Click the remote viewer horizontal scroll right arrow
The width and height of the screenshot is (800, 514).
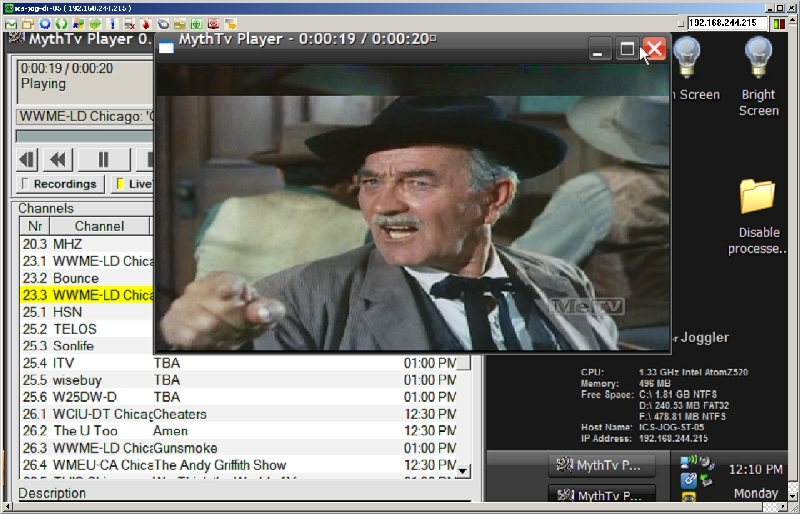click(x=784, y=506)
